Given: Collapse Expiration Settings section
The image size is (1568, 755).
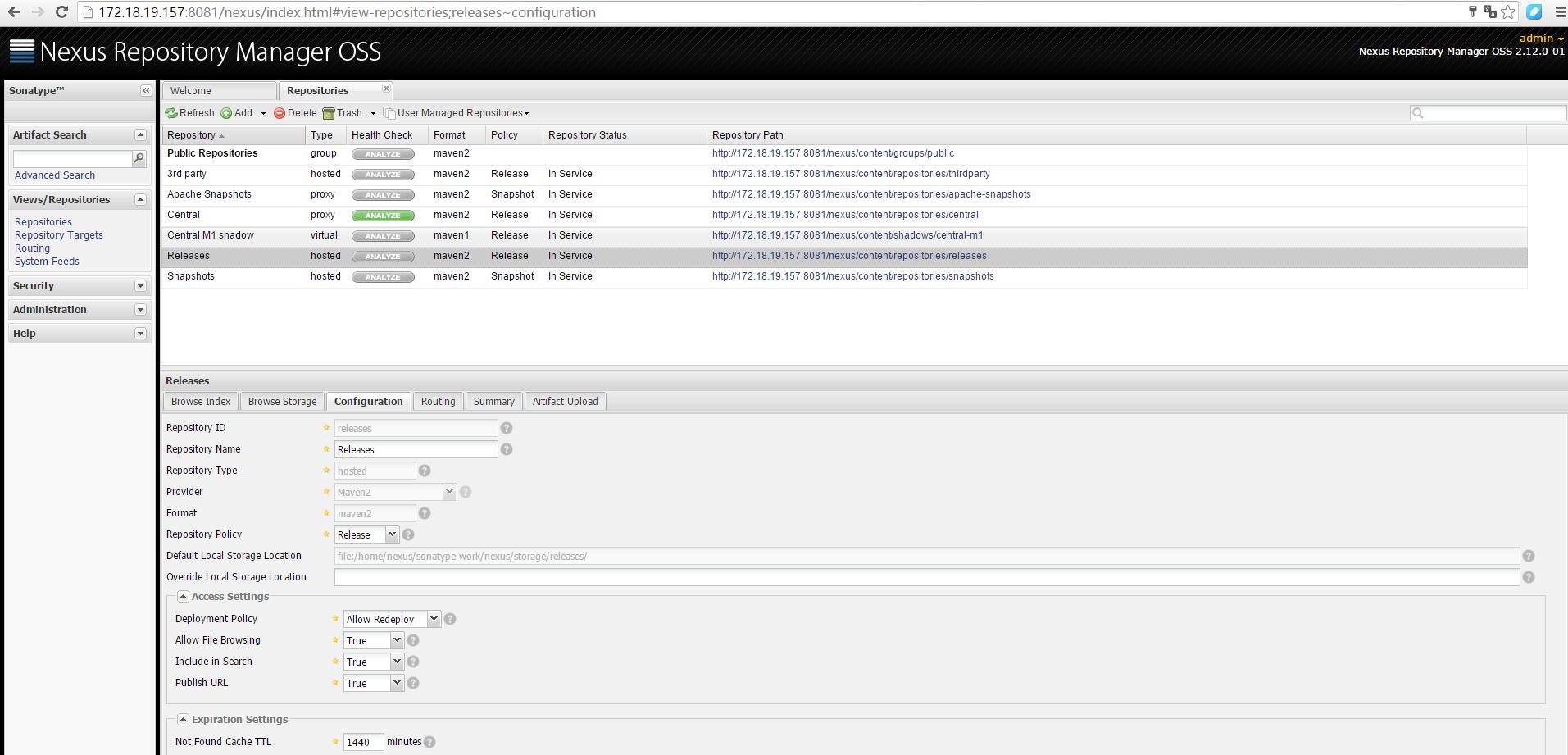Looking at the screenshot, I should (x=184, y=720).
